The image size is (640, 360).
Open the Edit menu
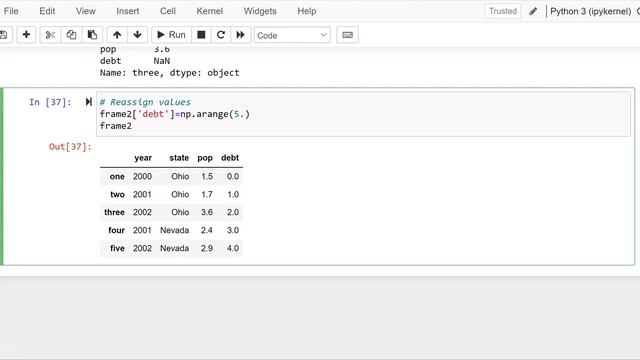coord(47,11)
